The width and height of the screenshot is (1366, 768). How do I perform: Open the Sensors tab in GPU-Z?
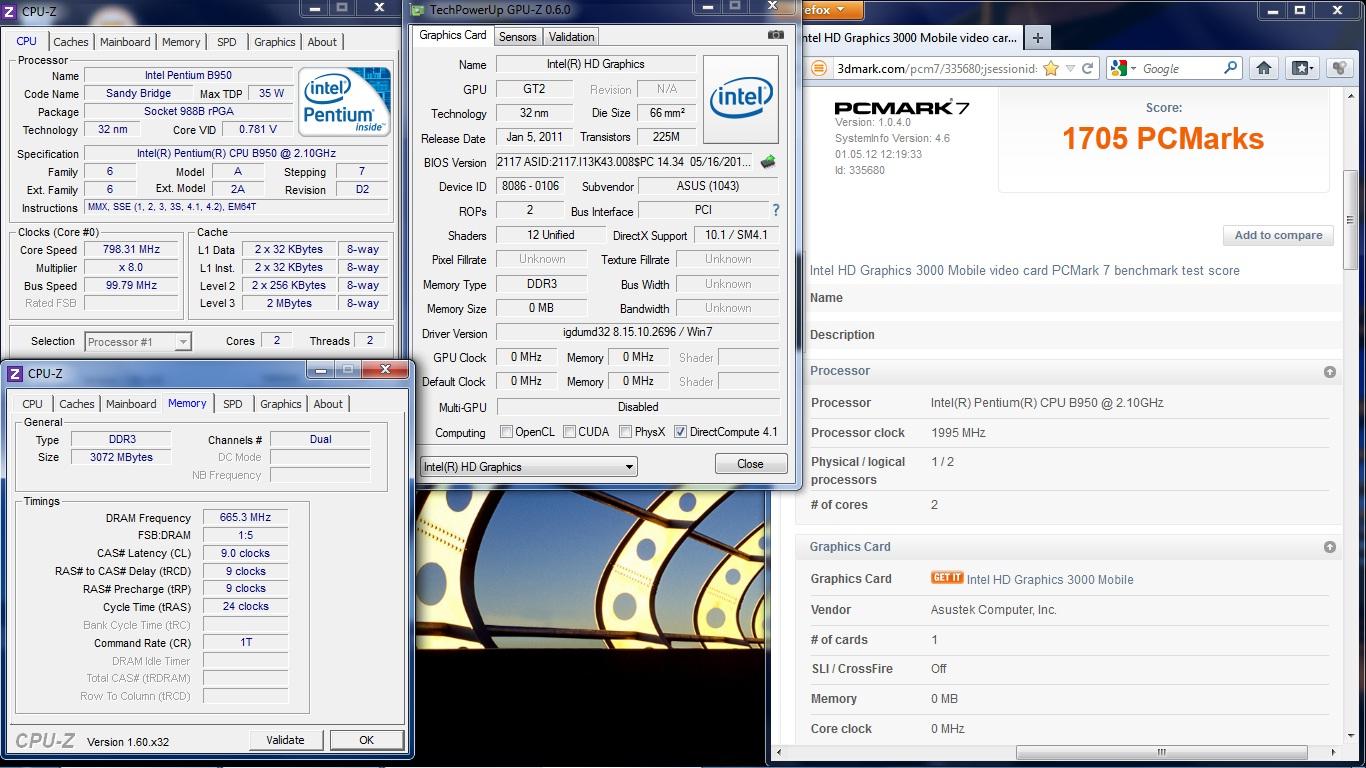click(518, 37)
